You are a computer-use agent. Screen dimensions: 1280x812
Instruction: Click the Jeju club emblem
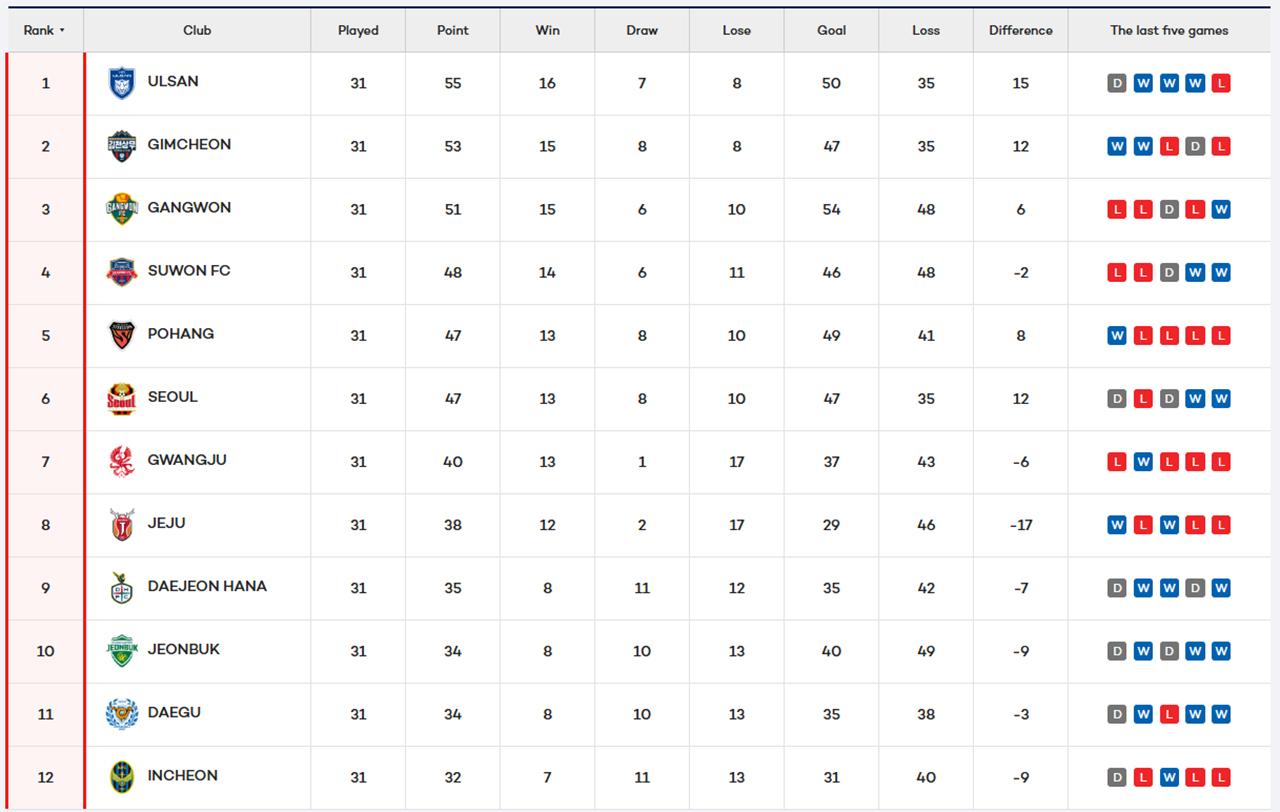(122, 524)
